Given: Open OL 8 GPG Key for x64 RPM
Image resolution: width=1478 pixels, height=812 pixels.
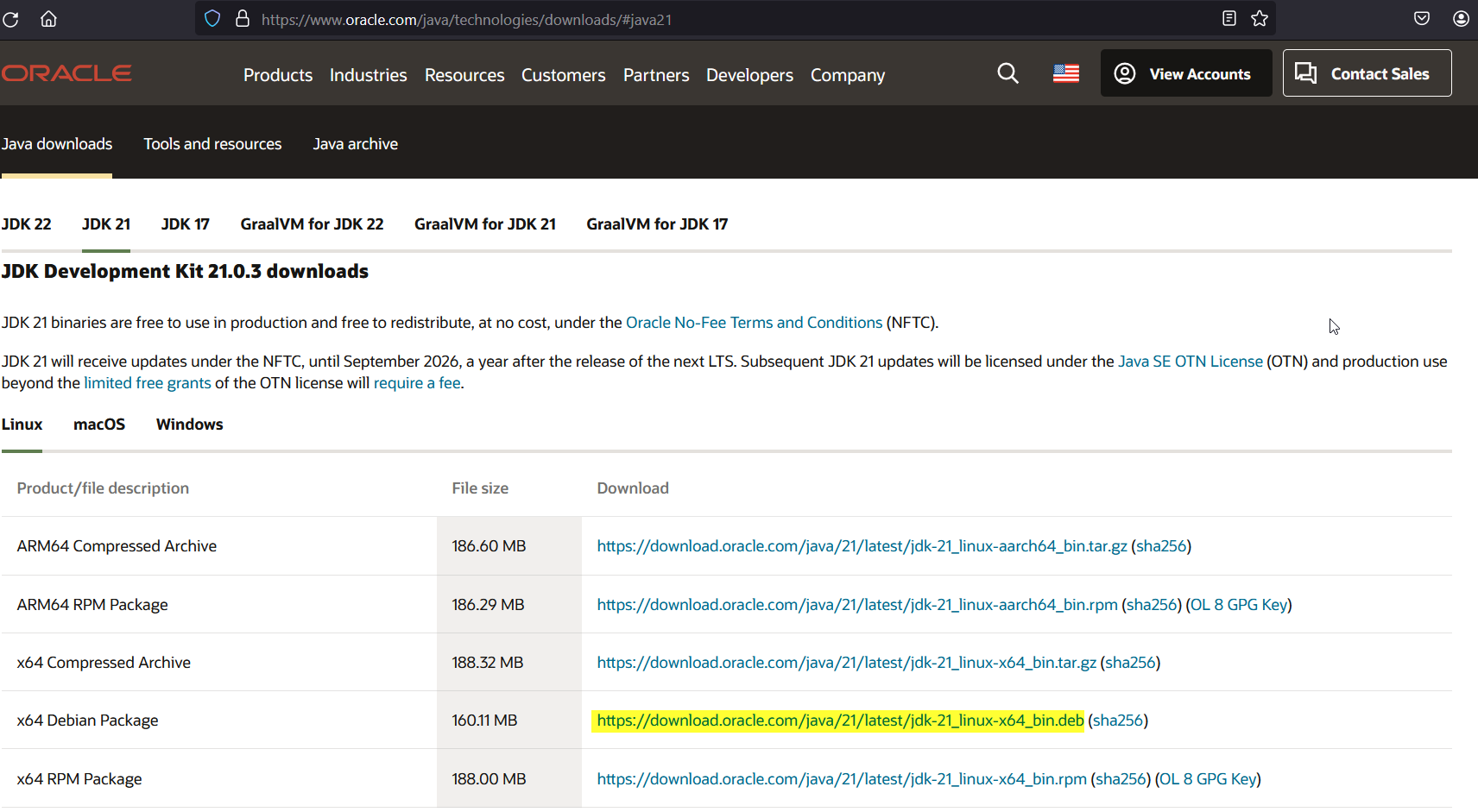Looking at the screenshot, I should pyautogui.click(x=1208, y=779).
